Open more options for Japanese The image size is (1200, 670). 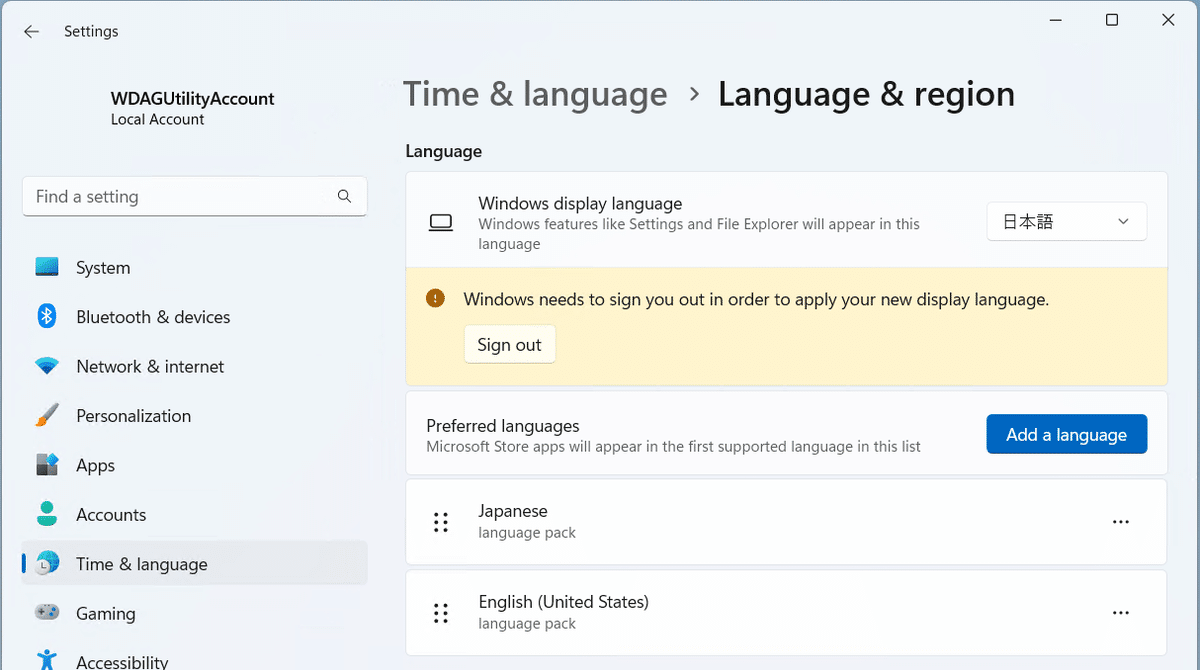(1121, 522)
